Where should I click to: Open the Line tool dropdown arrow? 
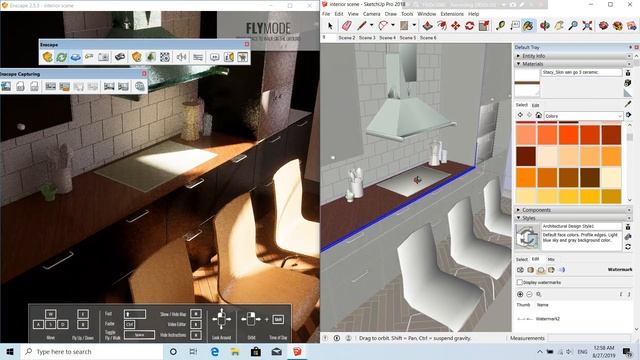click(371, 26)
